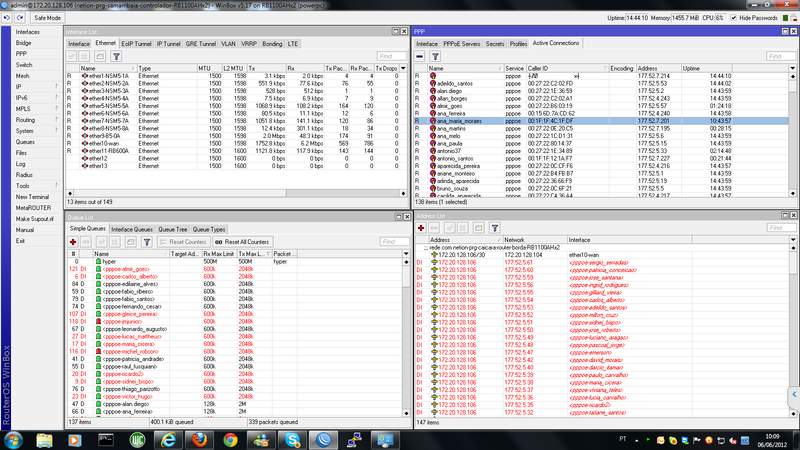The image size is (800, 450).
Task: Click the enable checkmark in Interface List toolbar
Action: click(72, 56)
